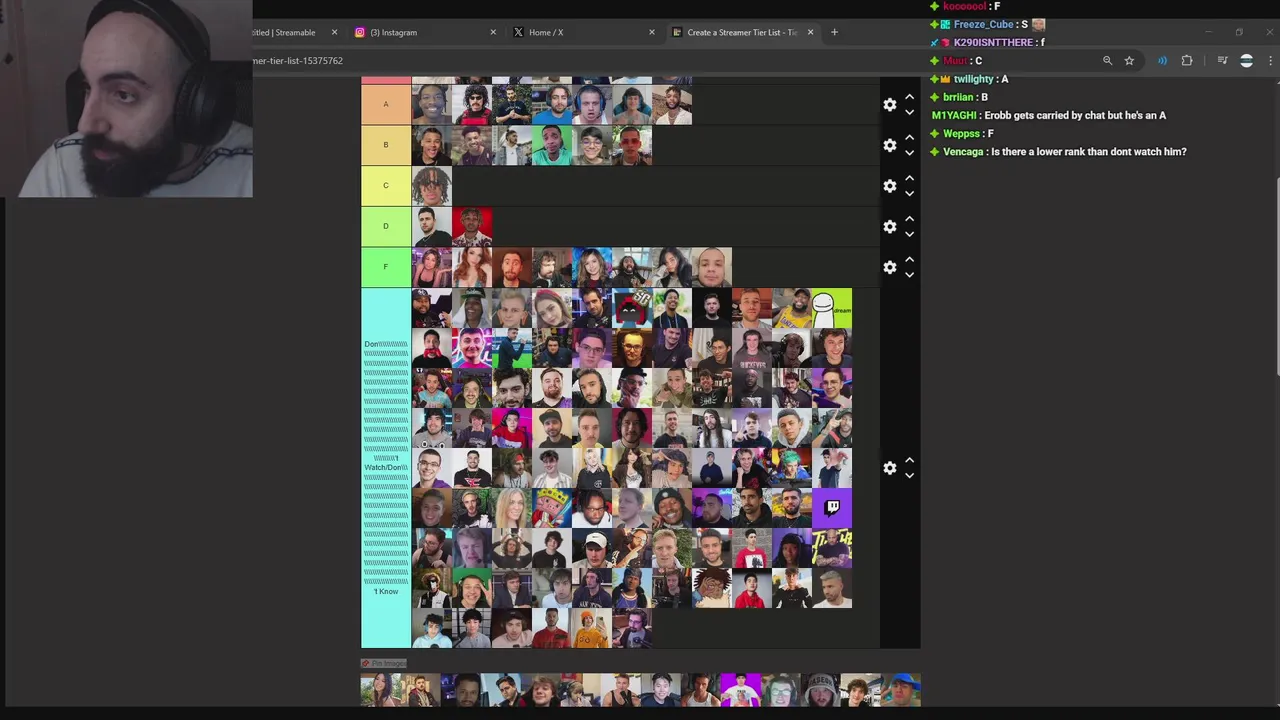Image resolution: width=1280 pixels, height=720 pixels.
Task: Move tier F row up
Action: (909, 260)
